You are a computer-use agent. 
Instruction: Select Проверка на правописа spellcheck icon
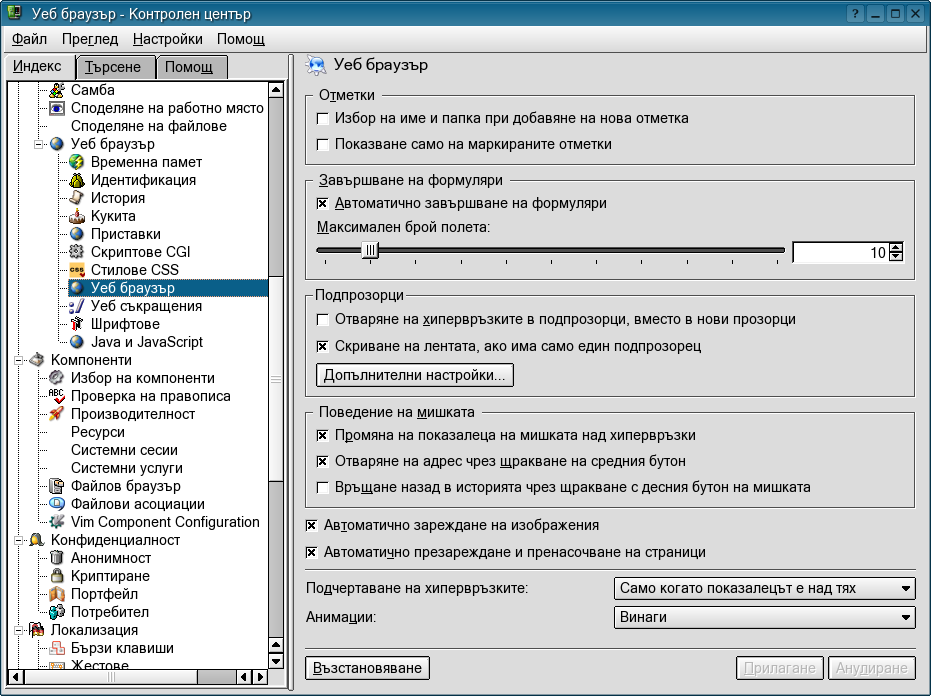click(57, 396)
